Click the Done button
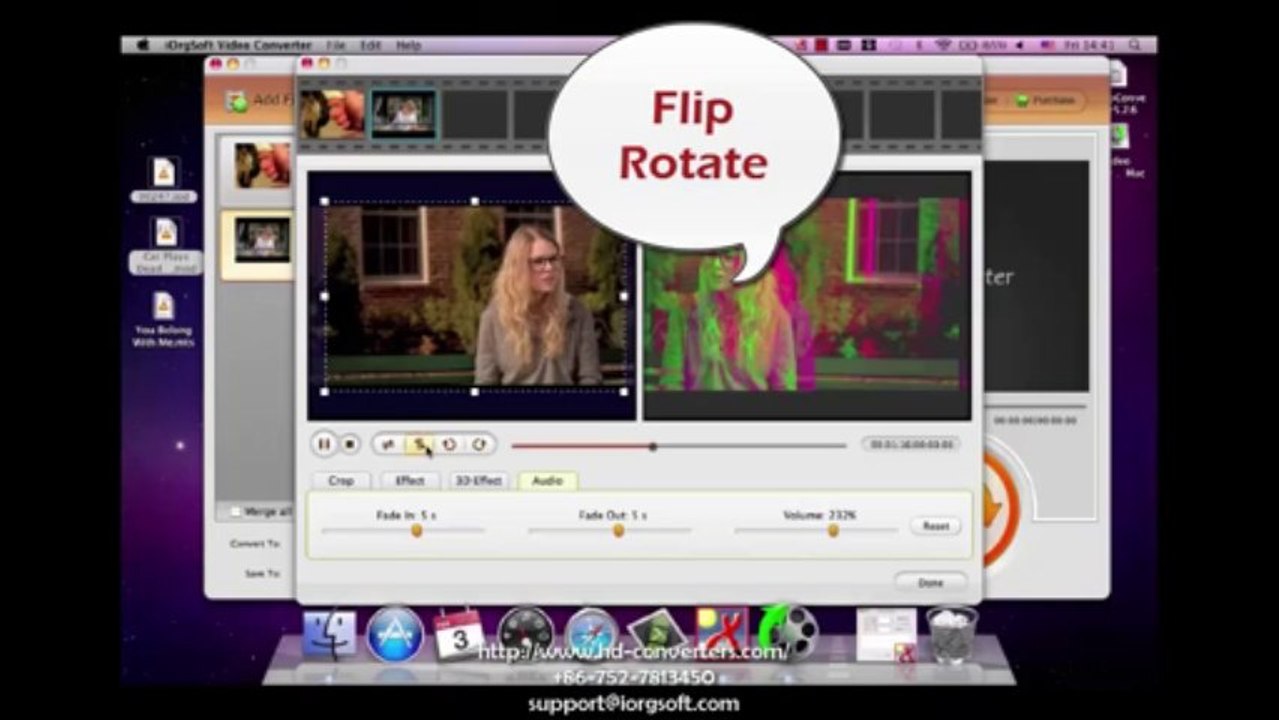Viewport: 1279px width, 720px height. (x=930, y=582)
